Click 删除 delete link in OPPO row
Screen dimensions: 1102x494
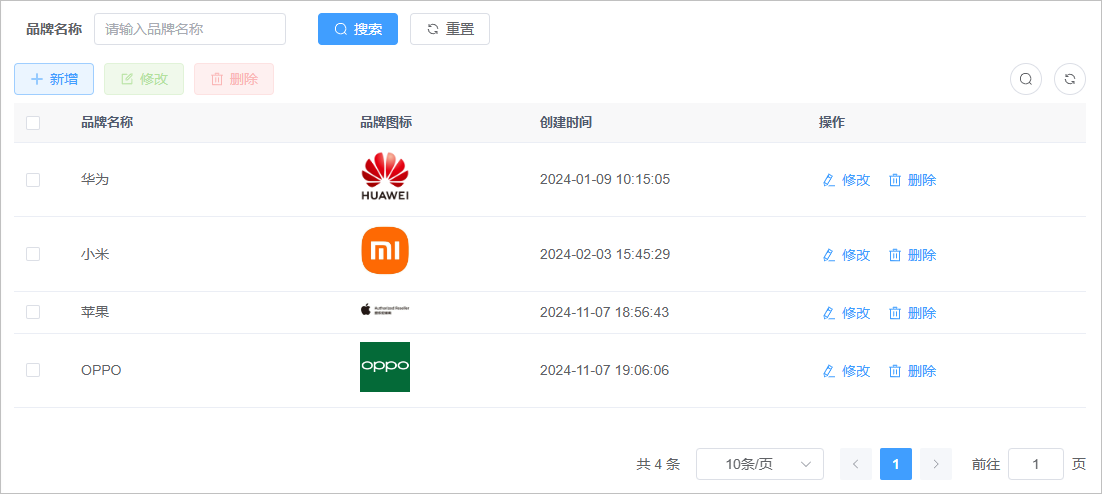click(913, 371)
